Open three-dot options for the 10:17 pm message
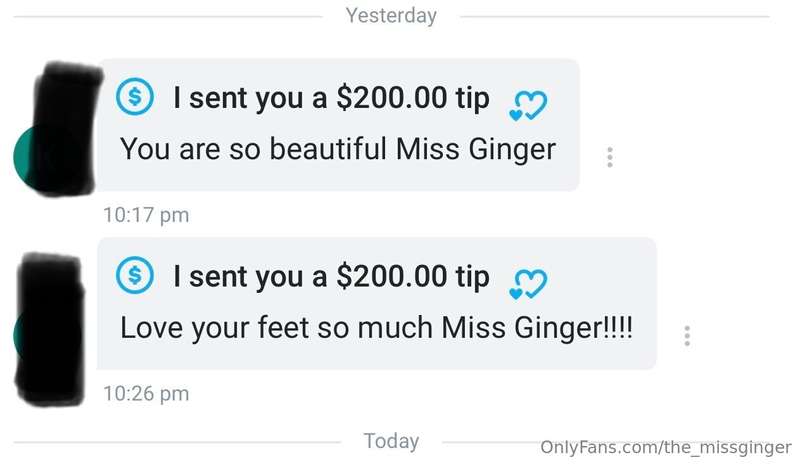800x466 pixels. point(610,157)
